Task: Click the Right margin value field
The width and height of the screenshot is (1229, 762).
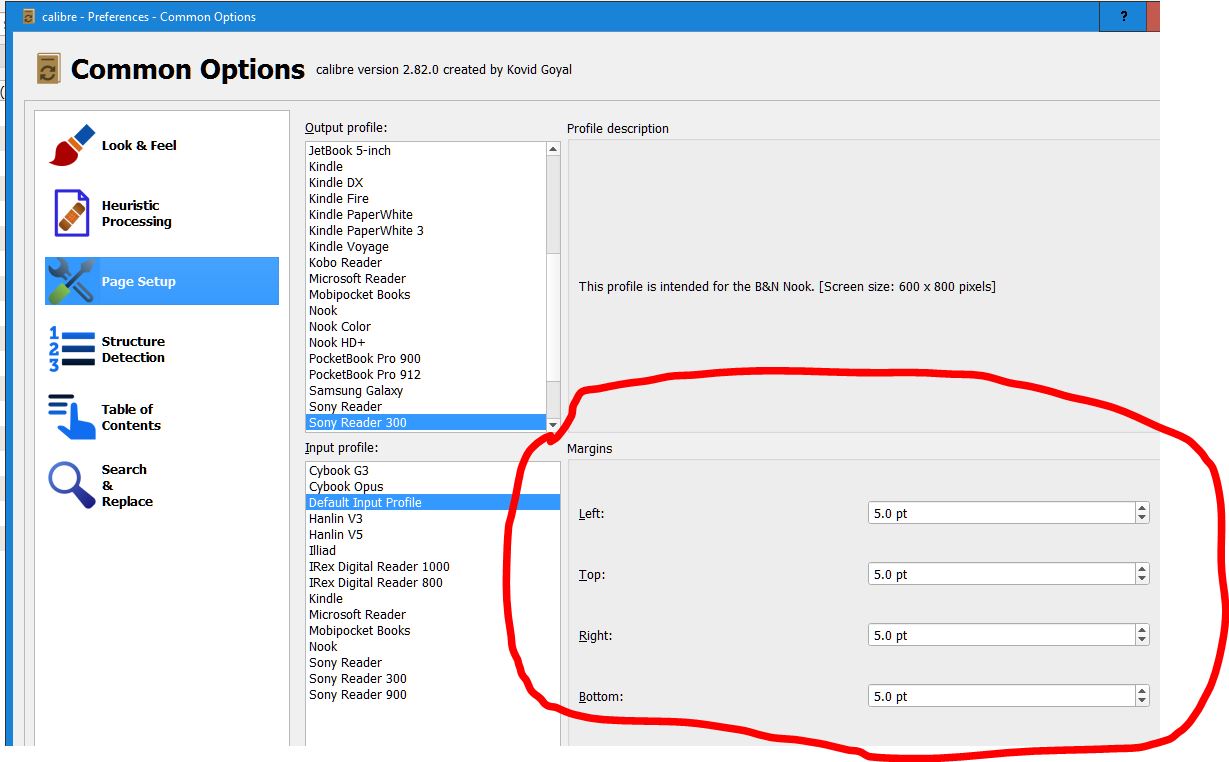Action: (1001, 635)
